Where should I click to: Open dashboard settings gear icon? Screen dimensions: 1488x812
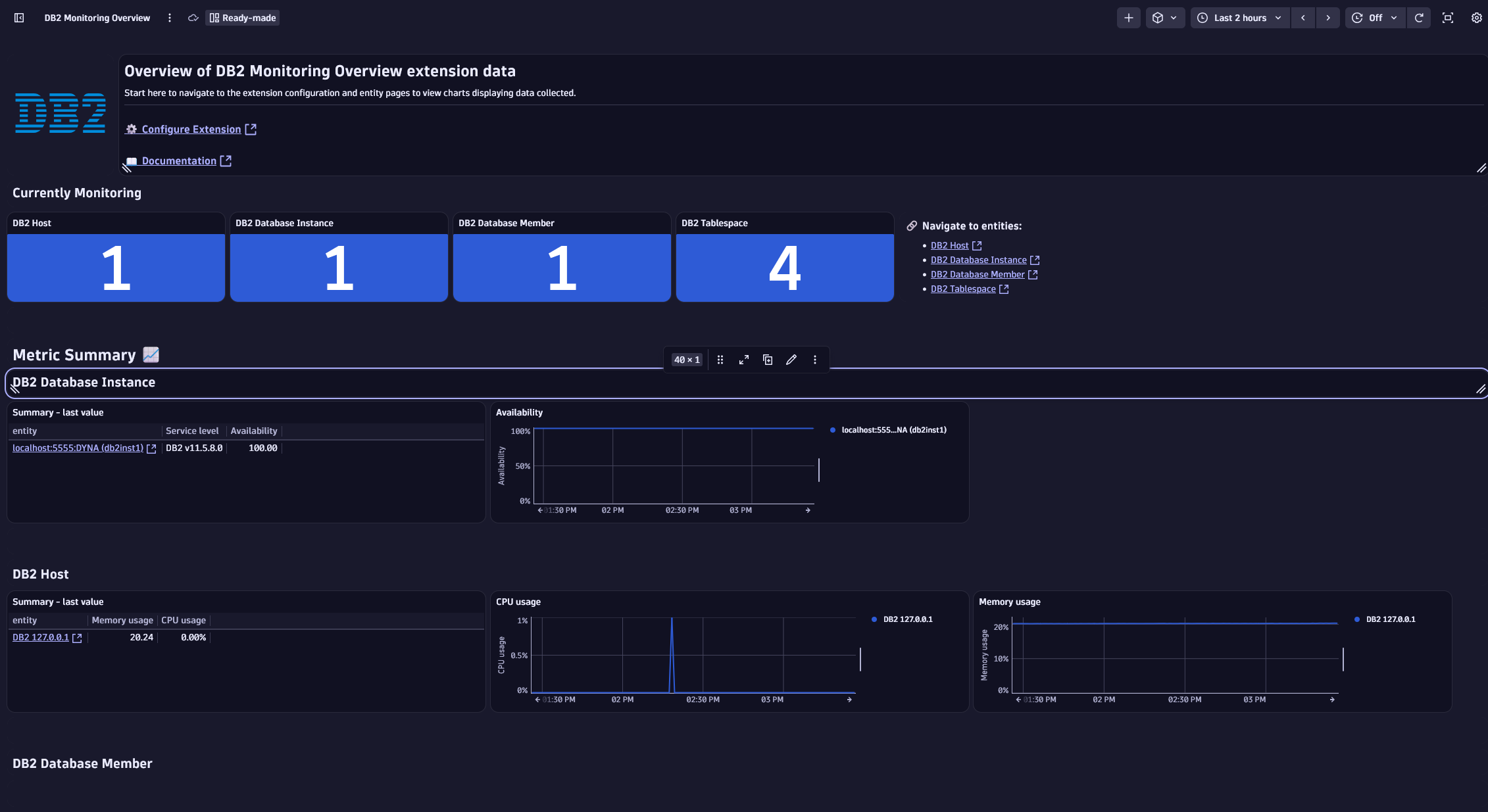(x=1476, y=18)
